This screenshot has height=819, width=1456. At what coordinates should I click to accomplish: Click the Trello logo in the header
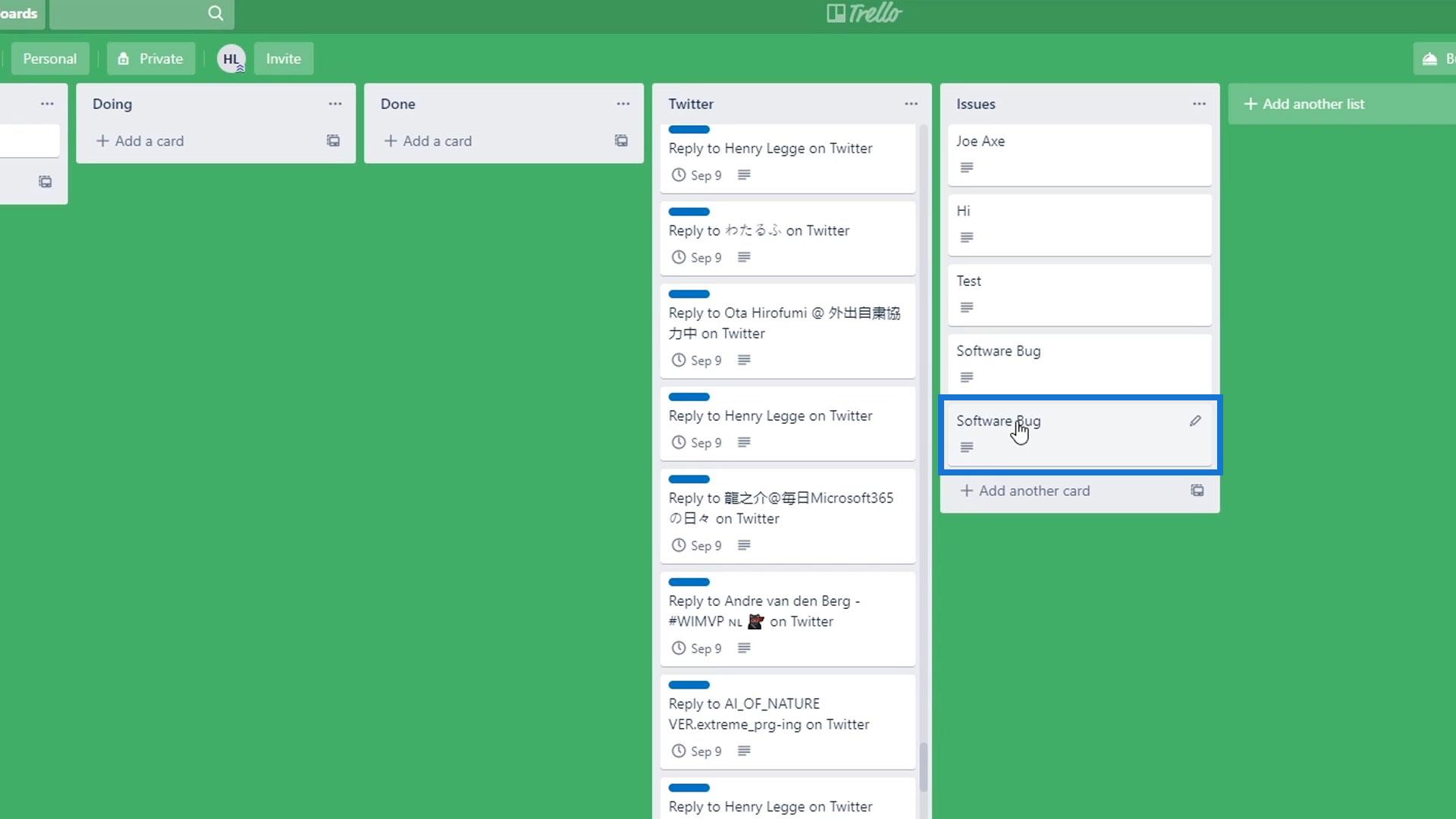(x=864, y=13)
